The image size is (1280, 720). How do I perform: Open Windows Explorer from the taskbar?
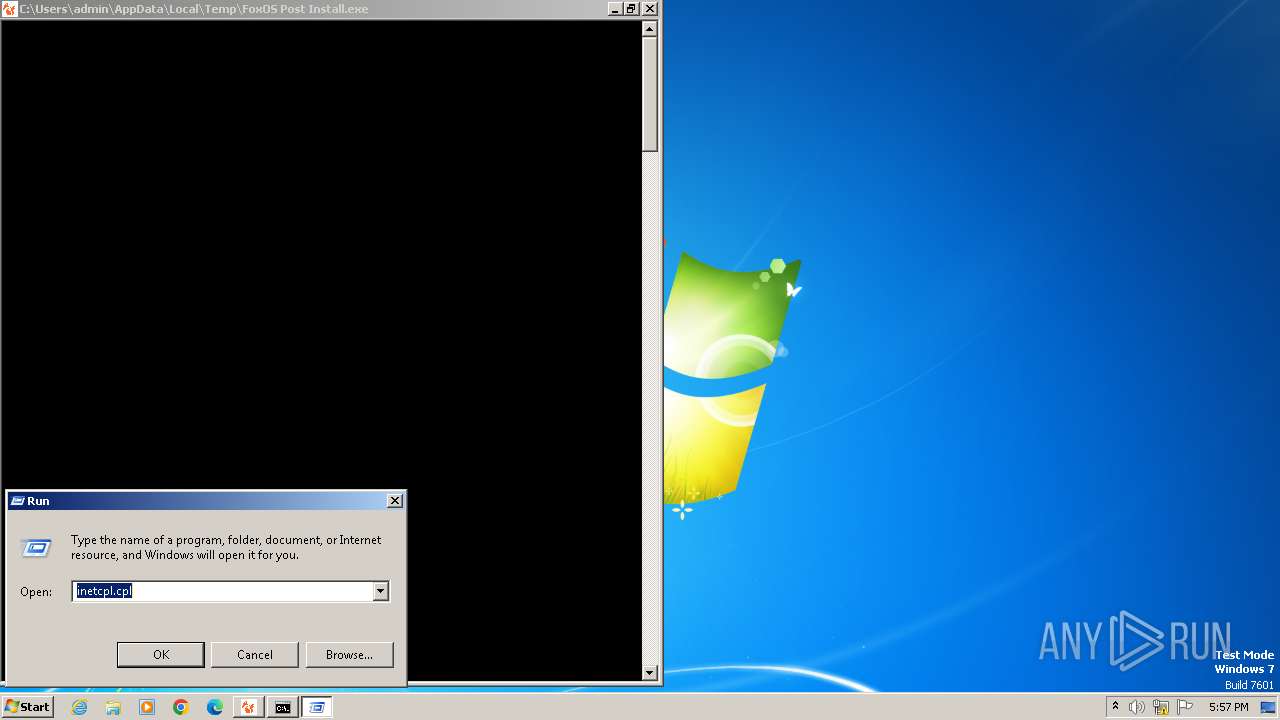[113, 707]
